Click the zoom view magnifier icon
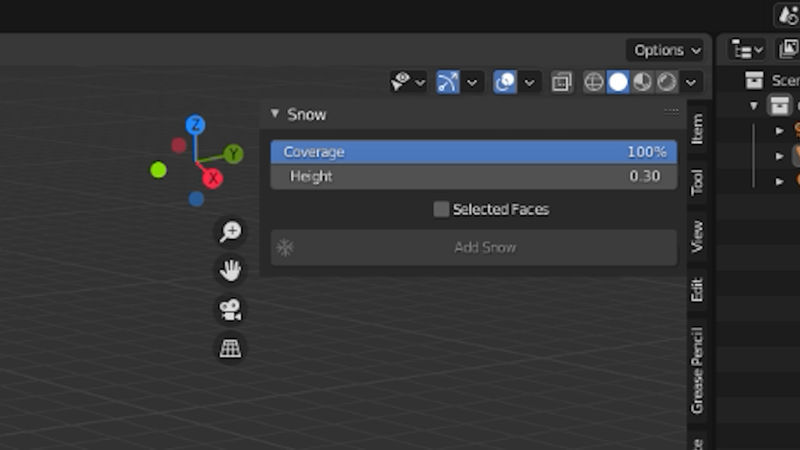The width and height of the screenshot is (800, 450). 231,231
